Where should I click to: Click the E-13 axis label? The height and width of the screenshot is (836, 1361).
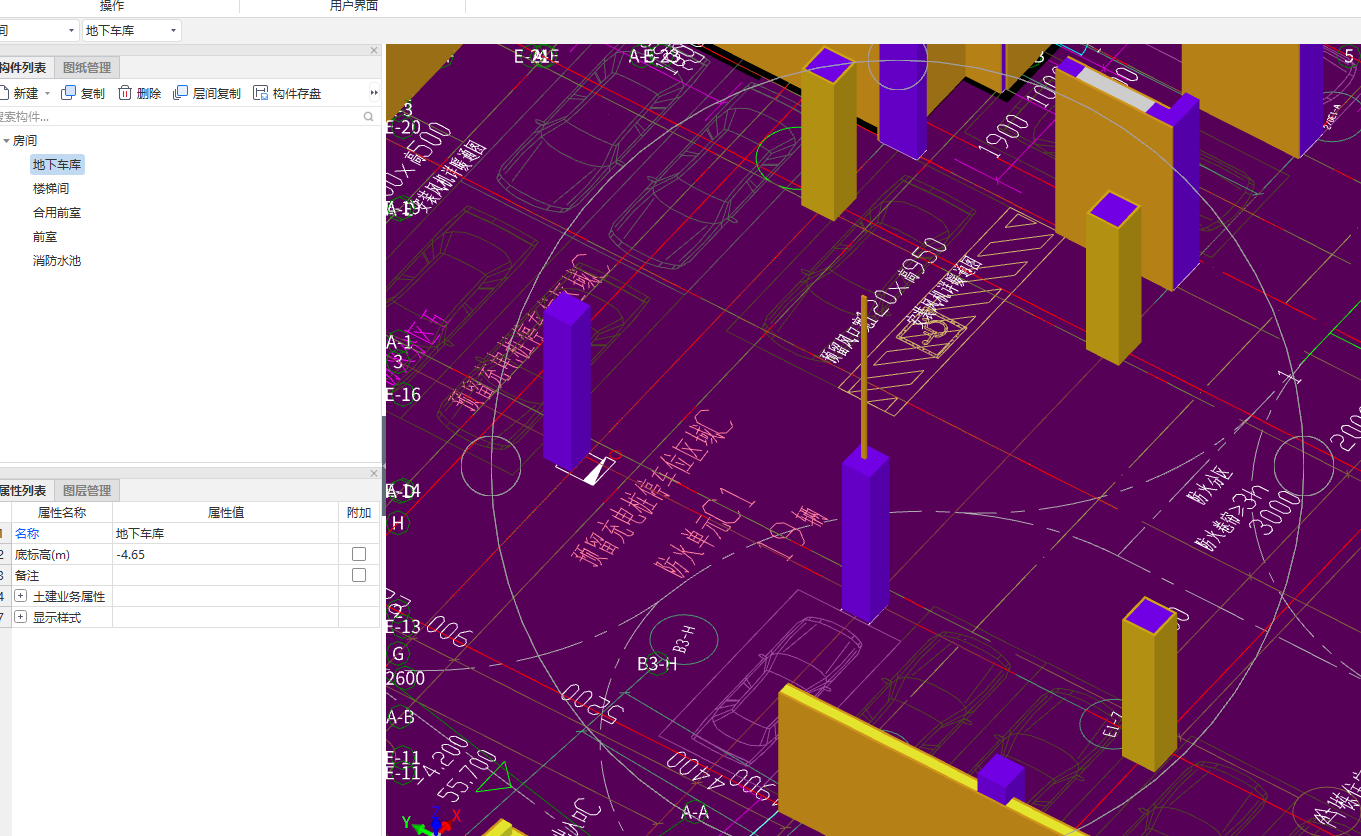404,627
